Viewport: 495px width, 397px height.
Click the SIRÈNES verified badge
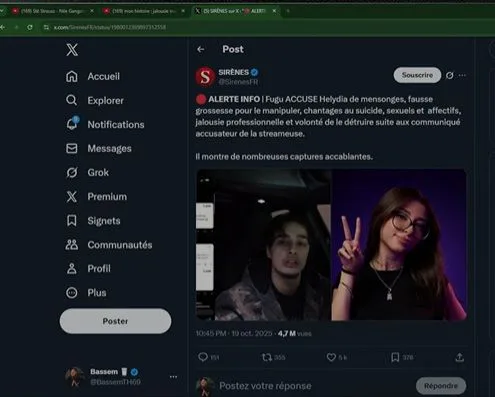point(255,72)
